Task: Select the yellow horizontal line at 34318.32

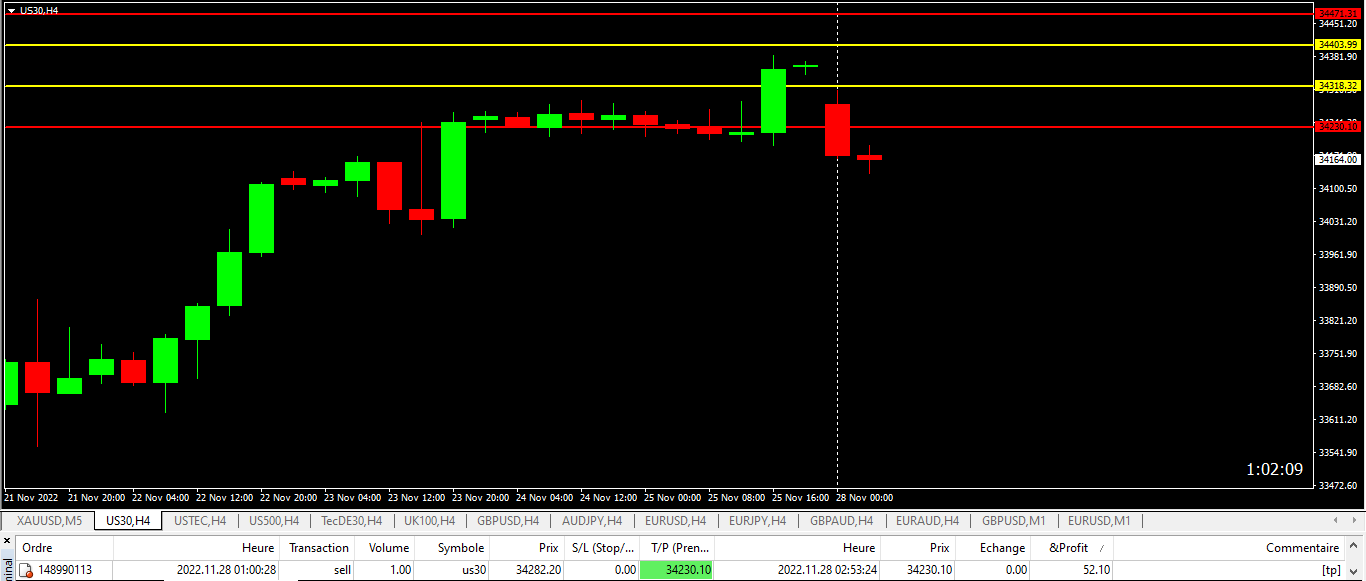Action: [400, 86]
